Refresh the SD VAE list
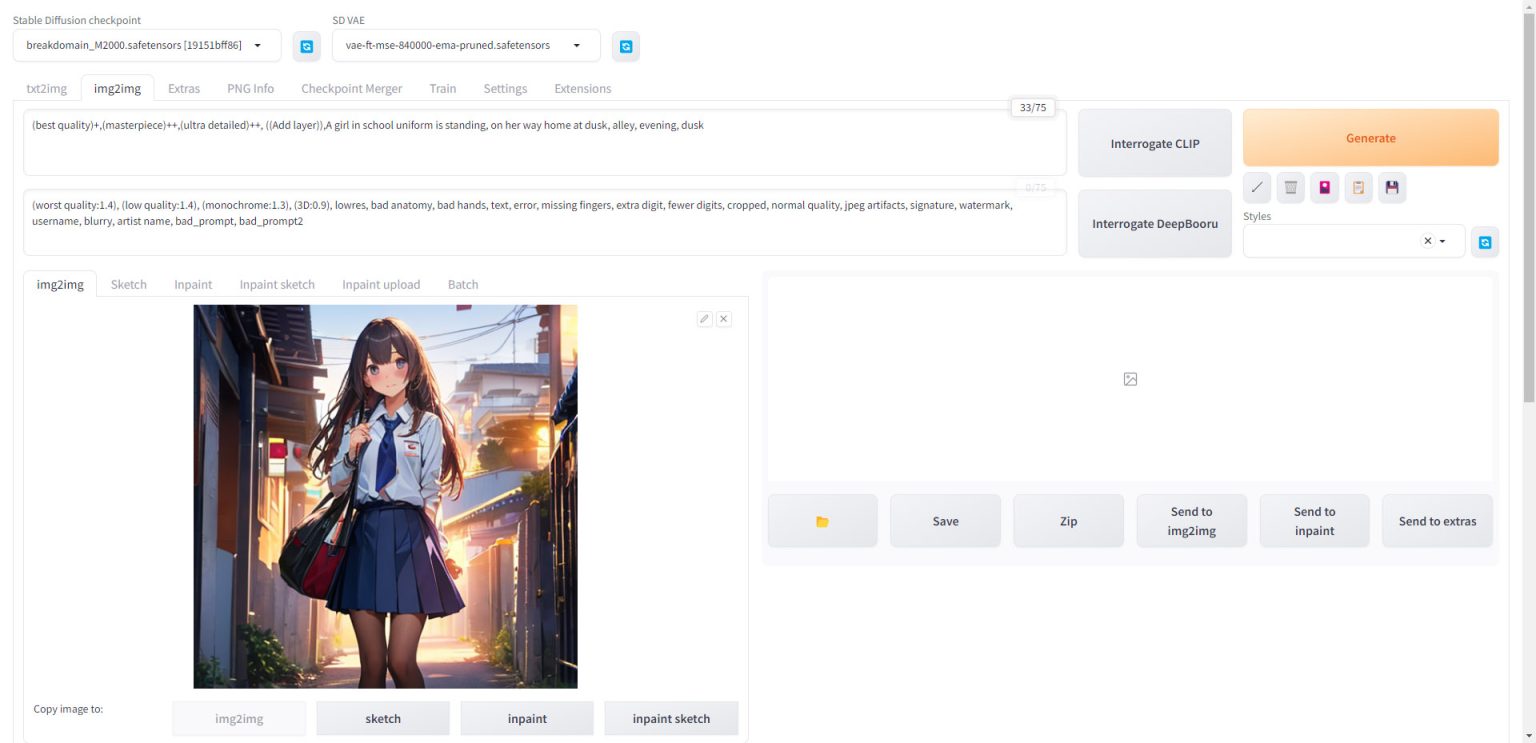Viewport: 1536px width, 743px height. pyautogui.click(x=626, y=46)
